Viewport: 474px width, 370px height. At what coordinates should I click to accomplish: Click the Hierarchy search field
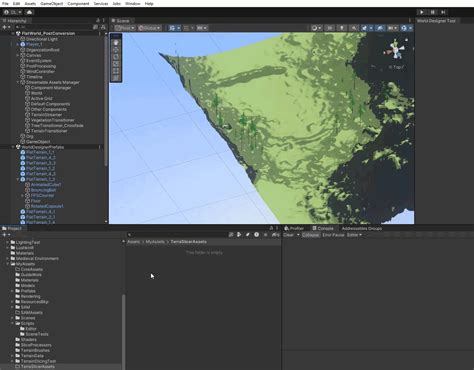(53, 27)
